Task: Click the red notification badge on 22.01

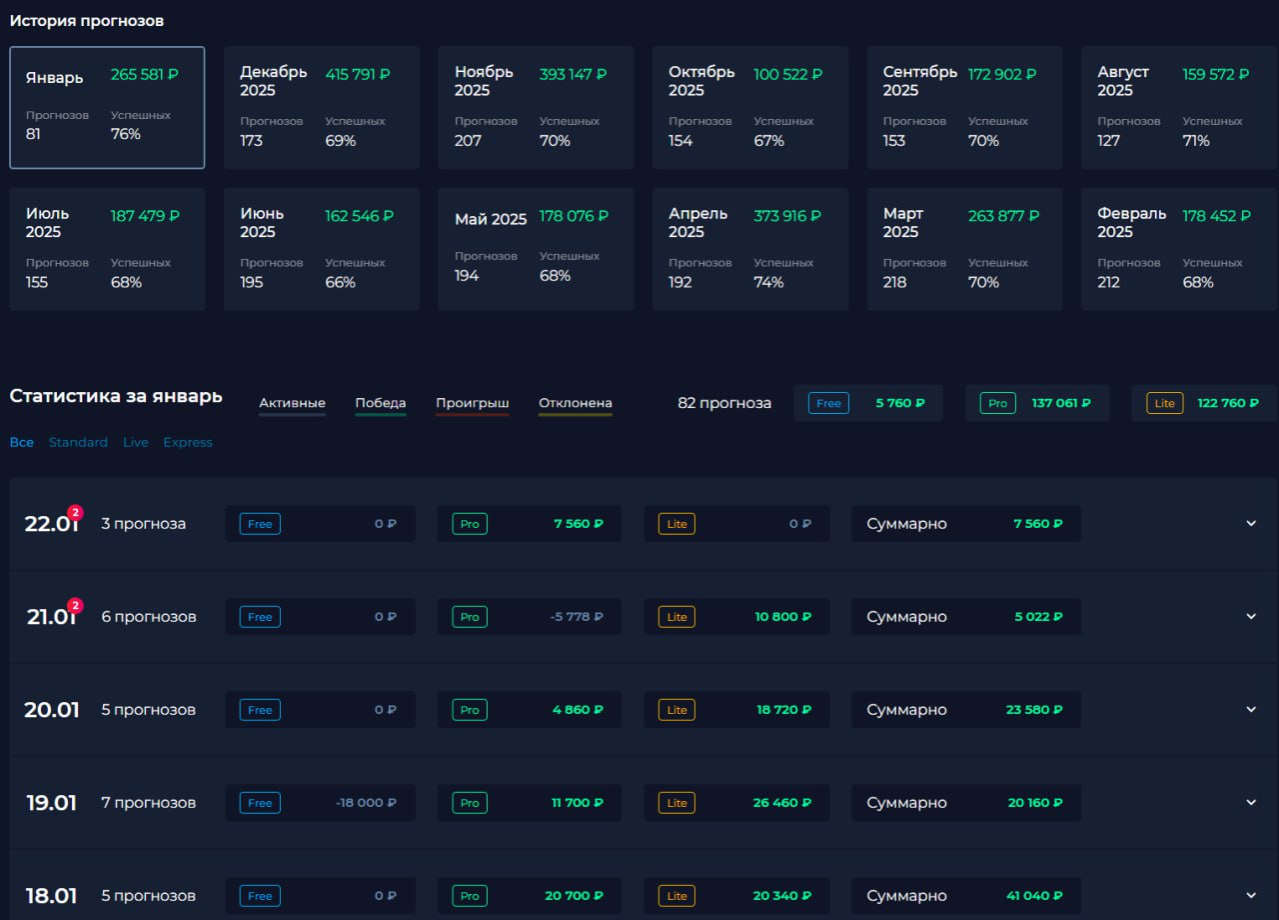Action: point(75,512)
